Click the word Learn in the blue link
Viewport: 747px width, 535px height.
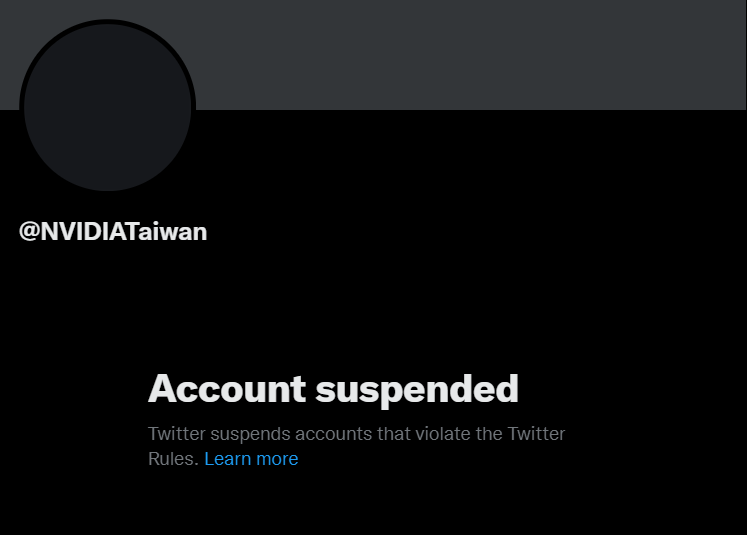[228, 459]
